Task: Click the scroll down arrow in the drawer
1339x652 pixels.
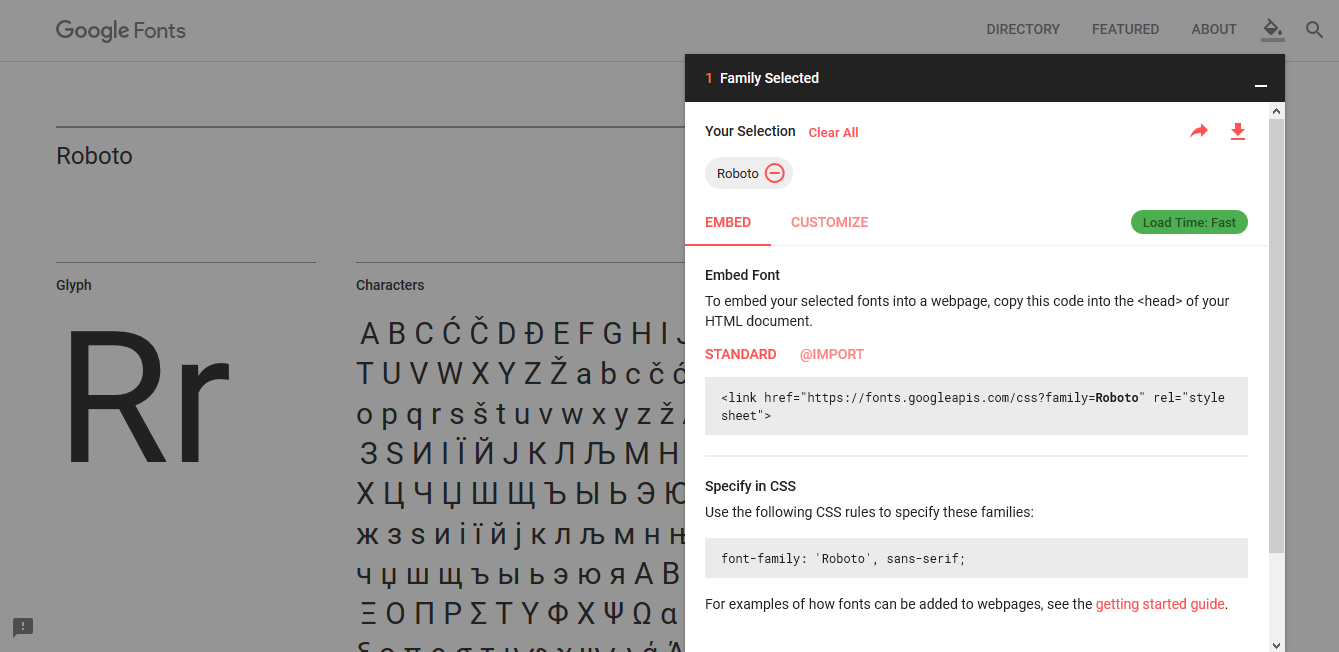Action: [1277, 644]
